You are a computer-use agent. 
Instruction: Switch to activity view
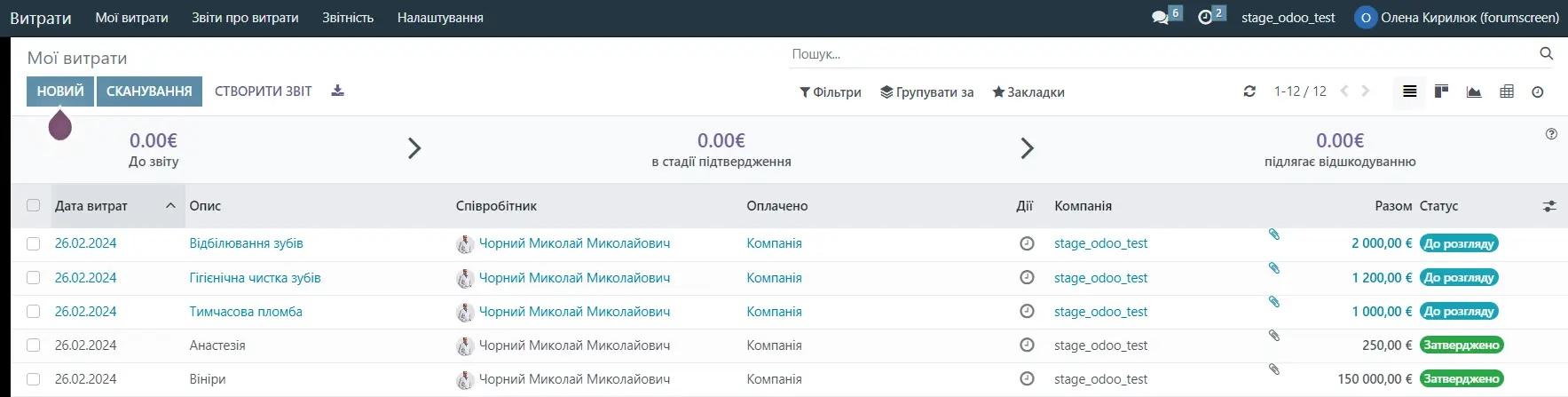click(1538, 91)
